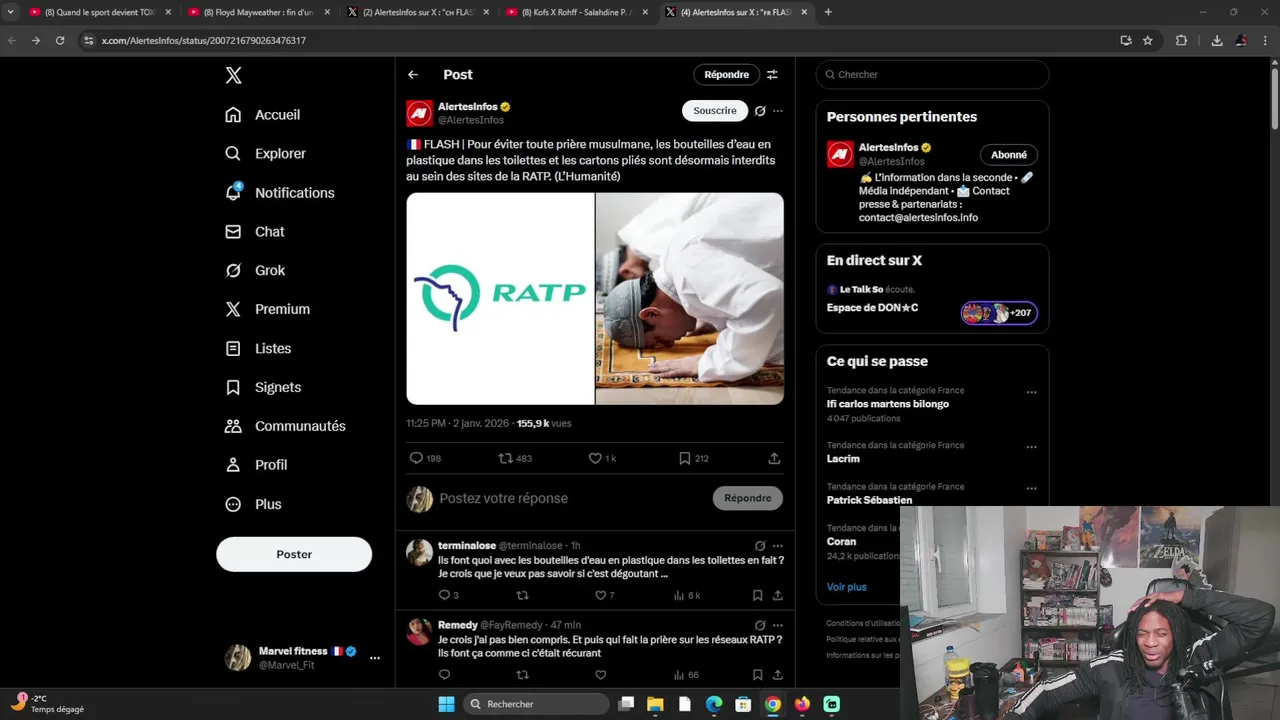Click the Chercher search box
The width and height of the screenshot is (1280, 720).
(932, 75)
